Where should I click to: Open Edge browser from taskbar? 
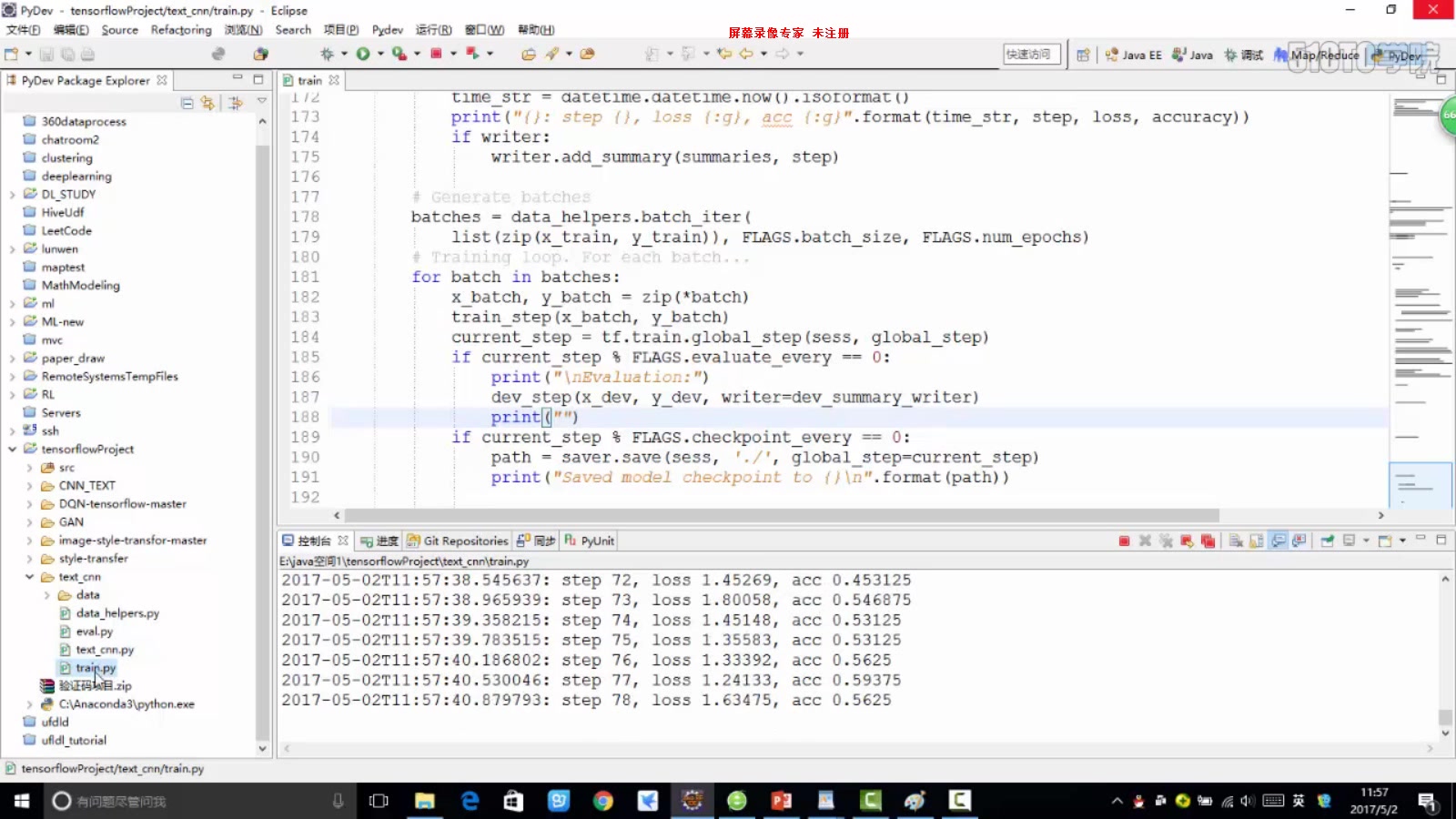pyautogui.click(x=470, y=801)
